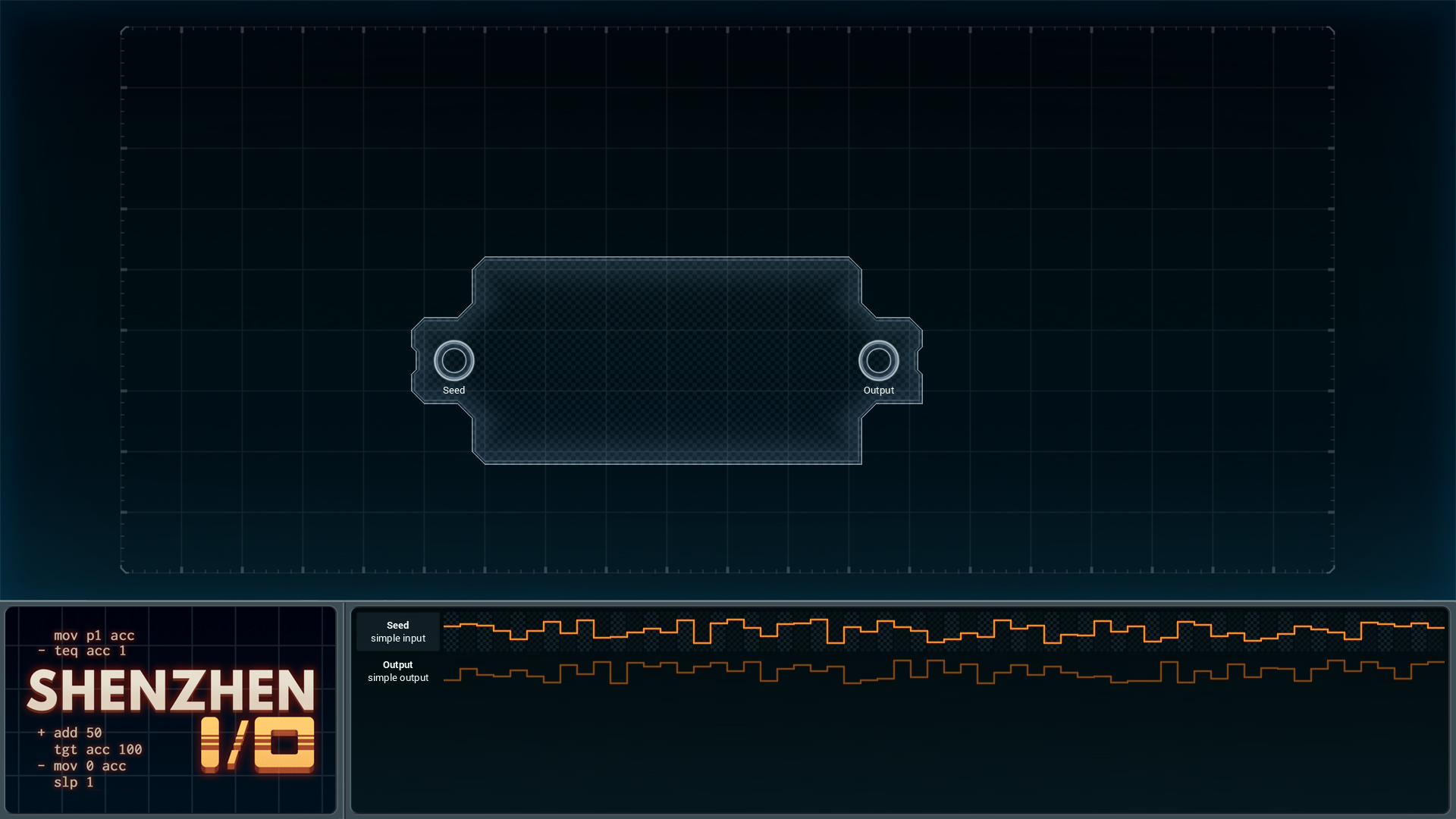This screenshot has width=1456, height=819.
Task: Click the SHENZHEN title logo text
Action: point(171,691)
